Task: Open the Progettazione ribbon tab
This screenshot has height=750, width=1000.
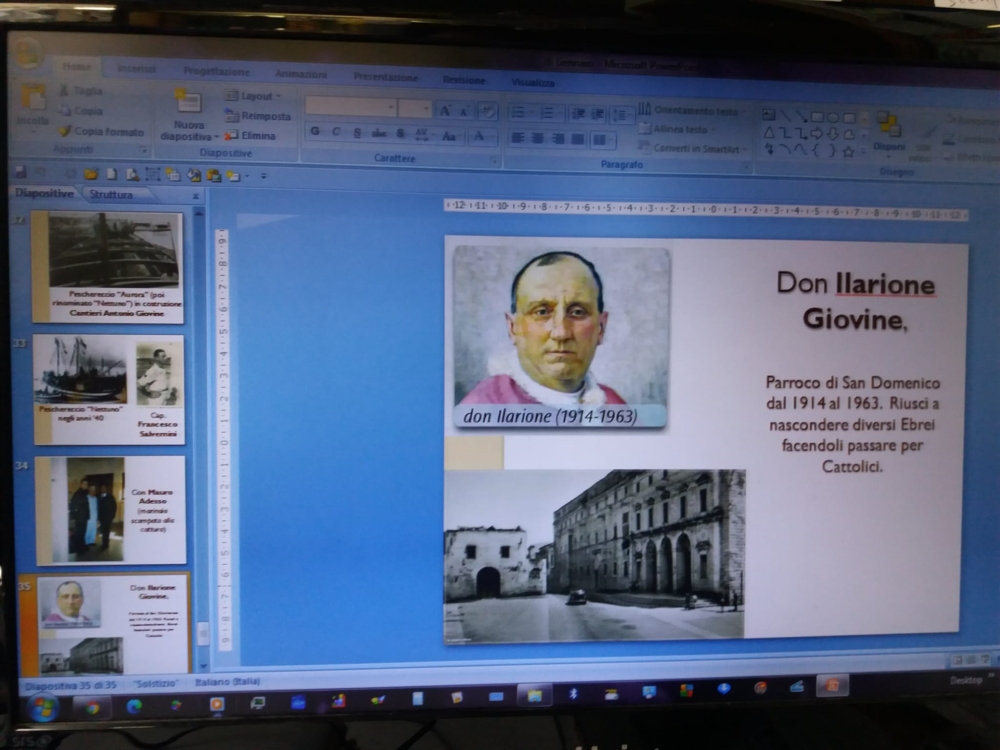Action: (217, 71)
